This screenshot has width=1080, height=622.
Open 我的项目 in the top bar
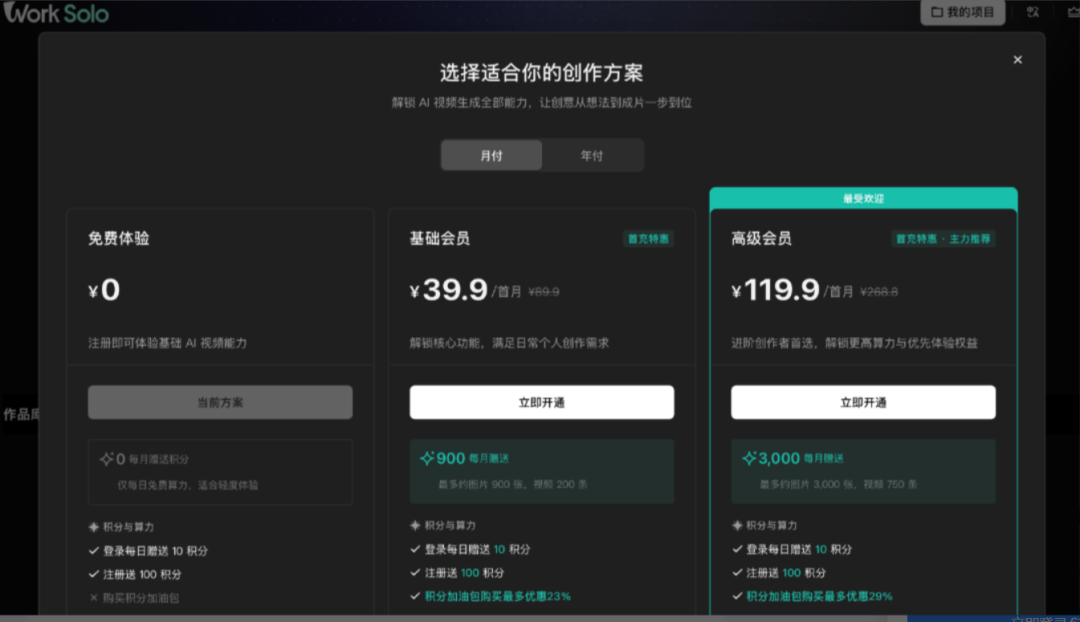coord(962,12)
